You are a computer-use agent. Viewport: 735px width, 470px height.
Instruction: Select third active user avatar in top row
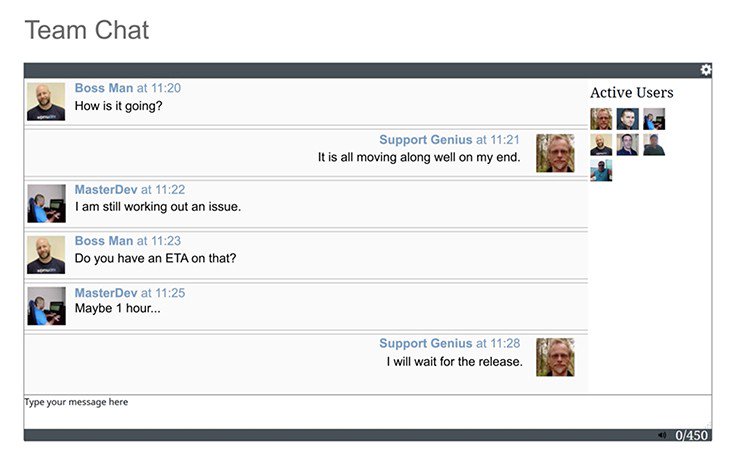tap(654, 119)
